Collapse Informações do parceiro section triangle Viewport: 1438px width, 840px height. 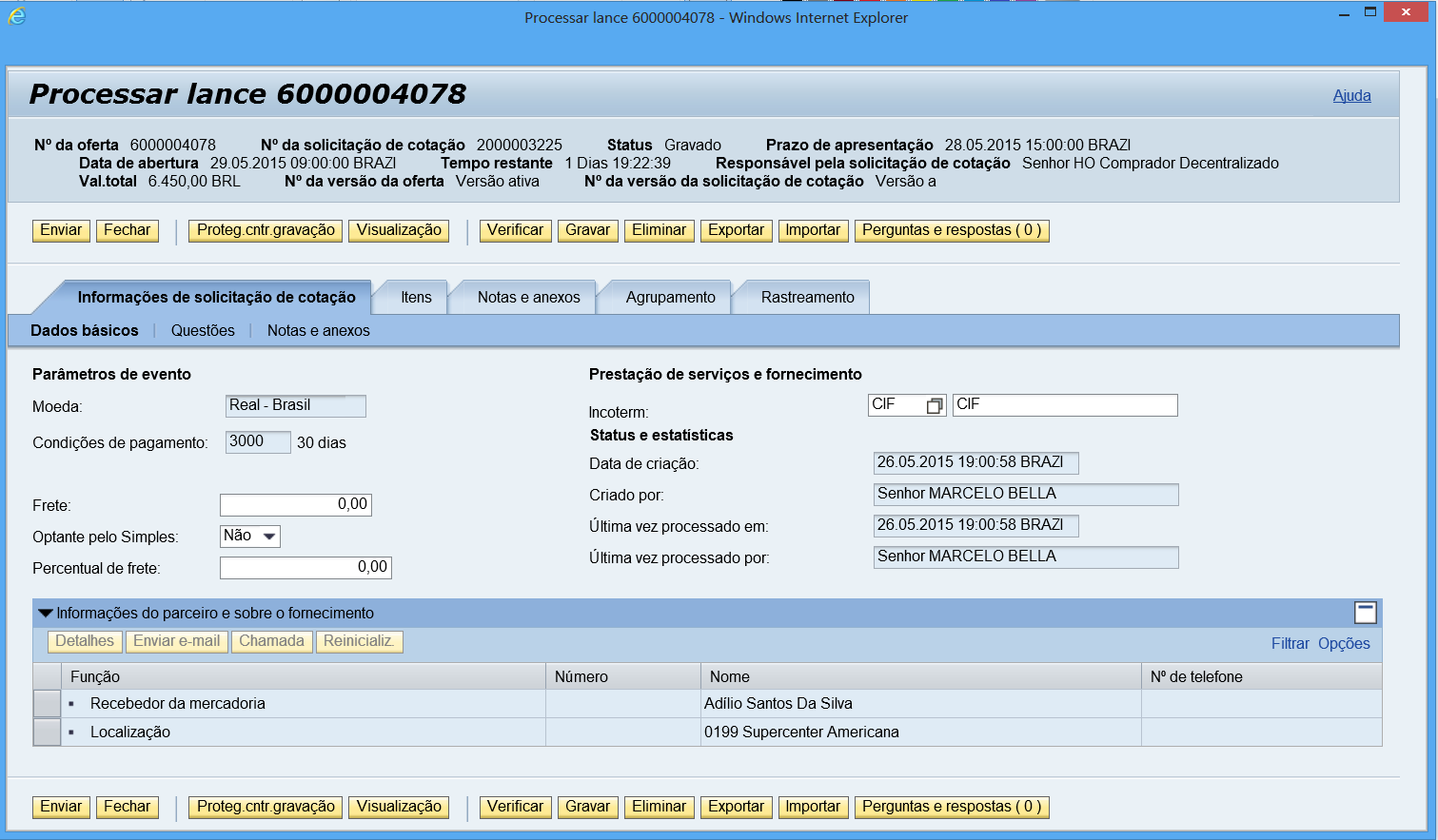(45, 613)
